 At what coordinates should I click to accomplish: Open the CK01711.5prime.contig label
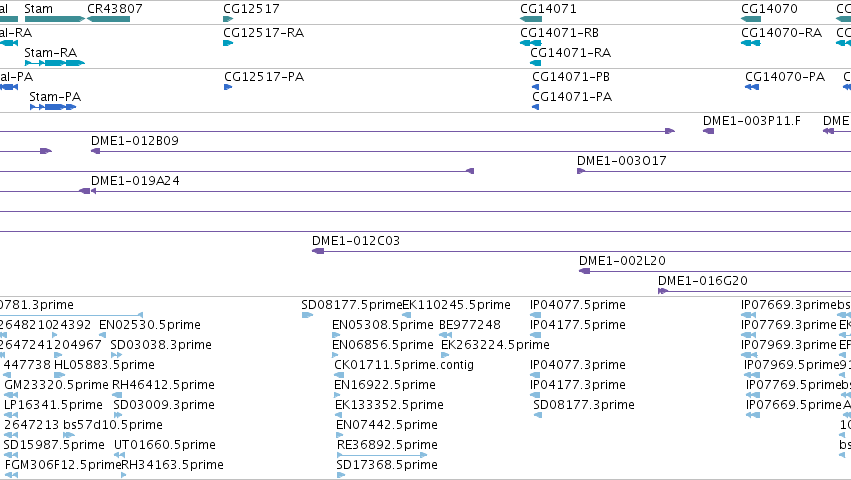[404, 365]
